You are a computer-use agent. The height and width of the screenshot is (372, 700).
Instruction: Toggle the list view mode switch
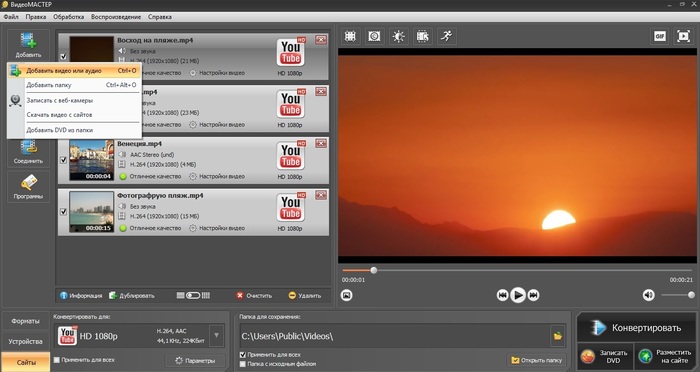tap(193, 296)
